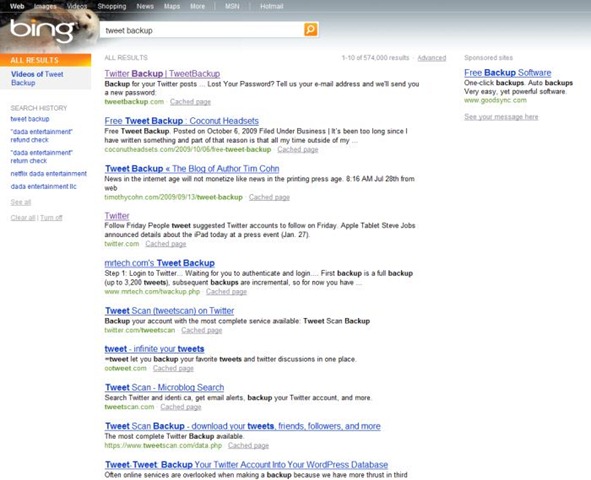Open the Web tab in top navigation
Viewport: 591px width, 480px height.
[17, 6]
